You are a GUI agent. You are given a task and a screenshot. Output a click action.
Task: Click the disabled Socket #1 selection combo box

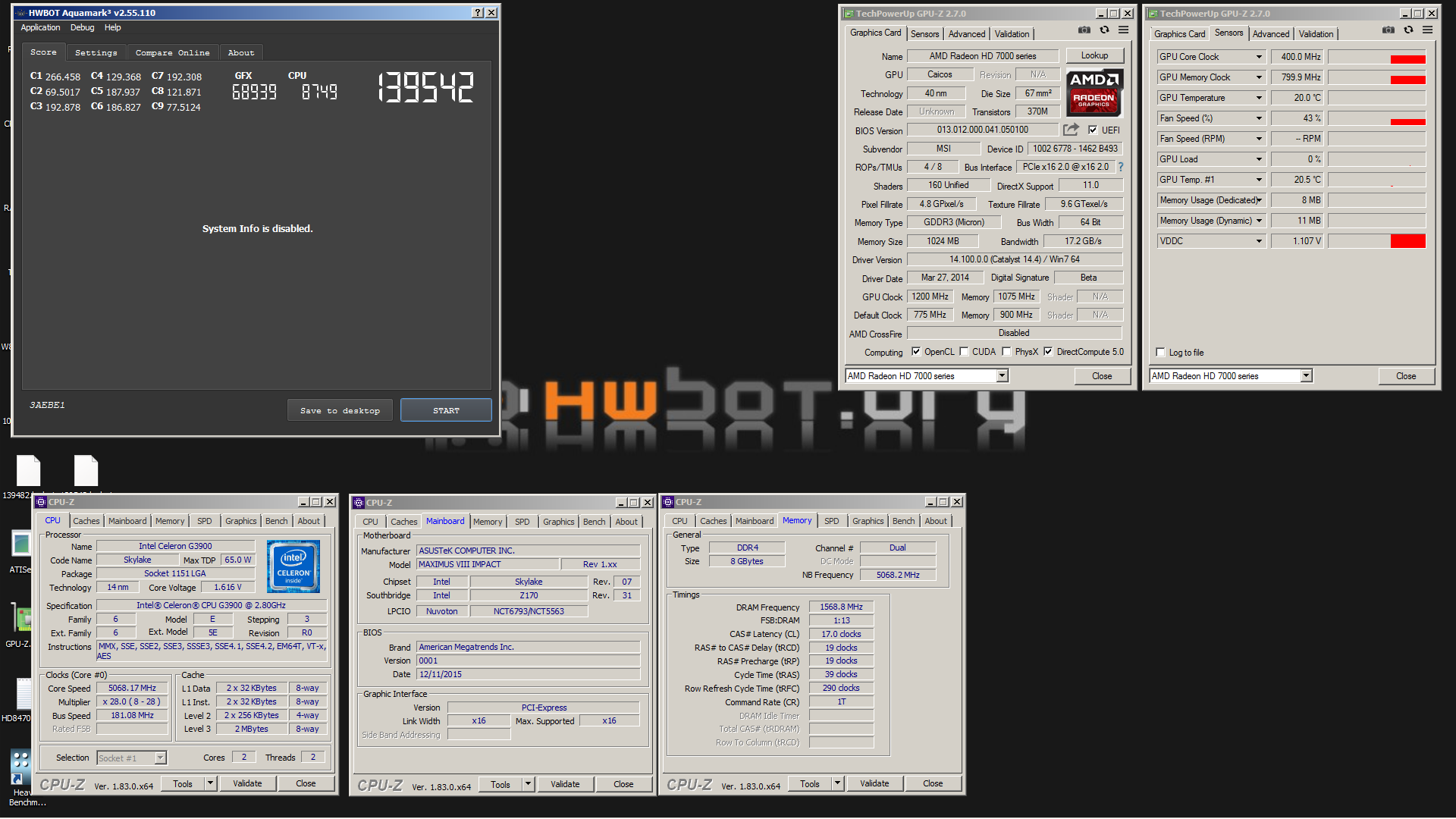(x=131, y=758)
